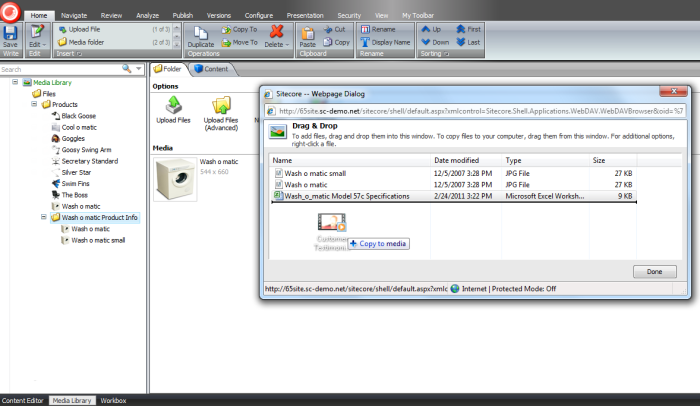The image size is (700, 406).
Task: Open the My Toolbar ribbon tab
Action: tap(418, 16)
